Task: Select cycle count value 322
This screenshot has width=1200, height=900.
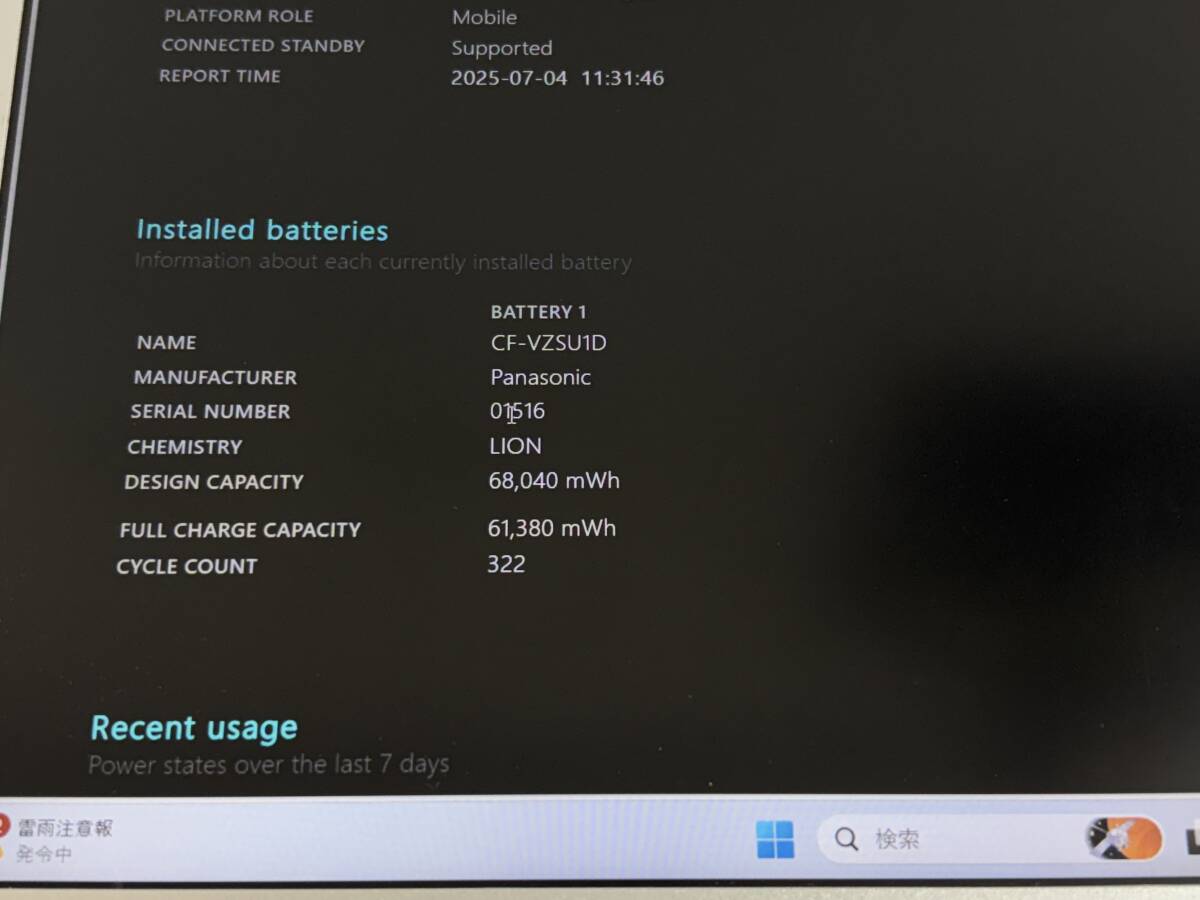Action: pyautogui.click(x=506, y=564)
